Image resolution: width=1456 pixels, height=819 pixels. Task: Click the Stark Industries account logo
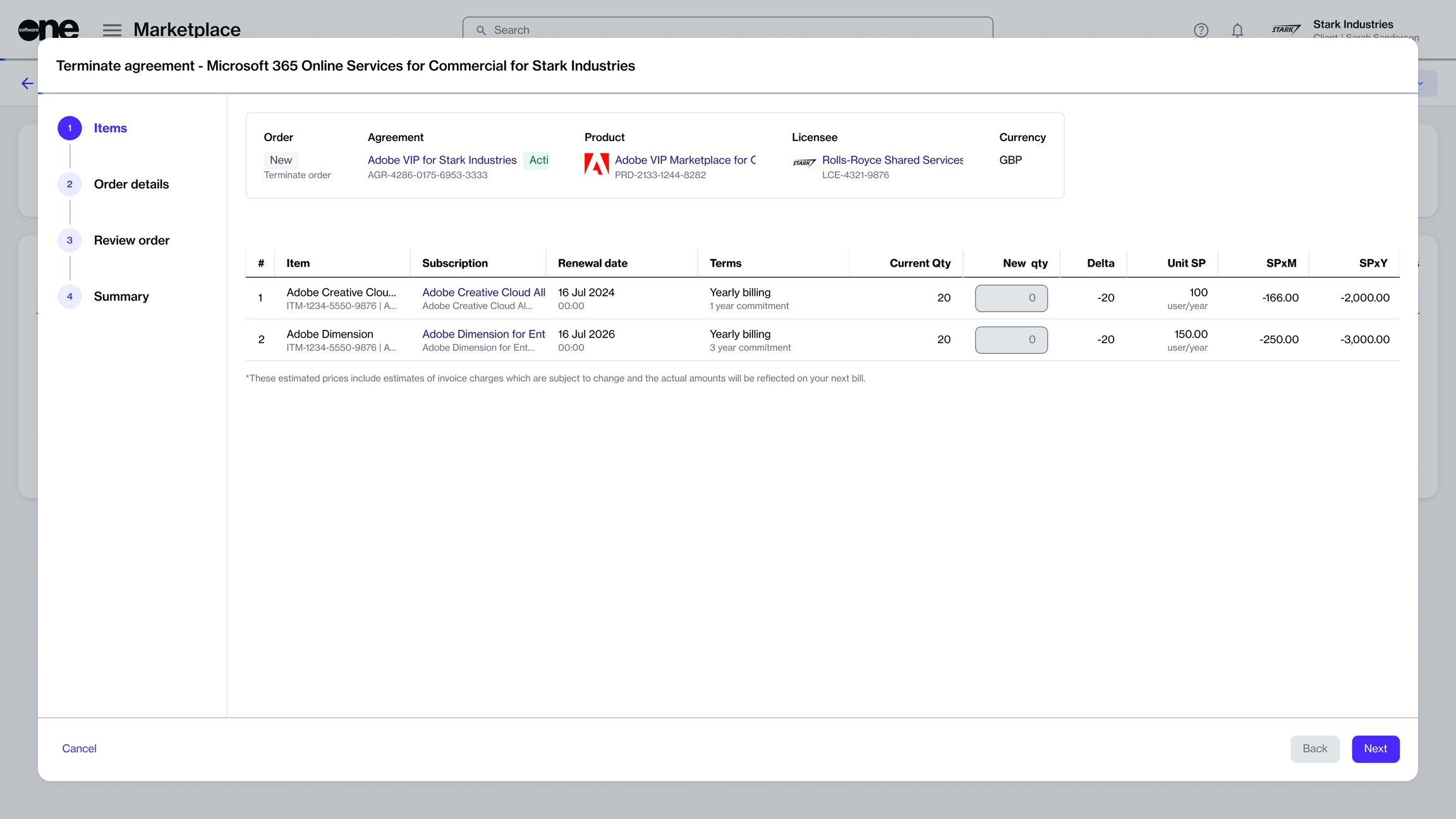click(x=1285, y=30)
